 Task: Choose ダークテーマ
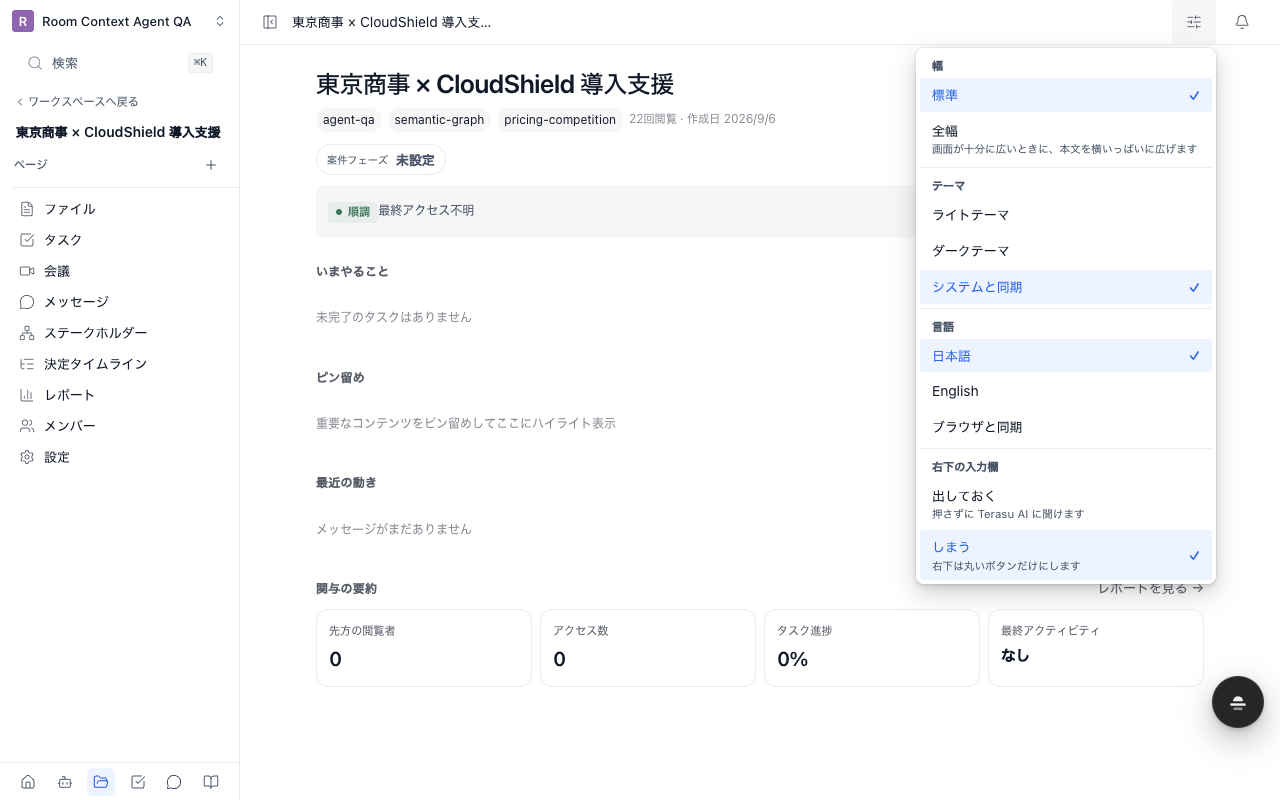(x=1066, y=251)
